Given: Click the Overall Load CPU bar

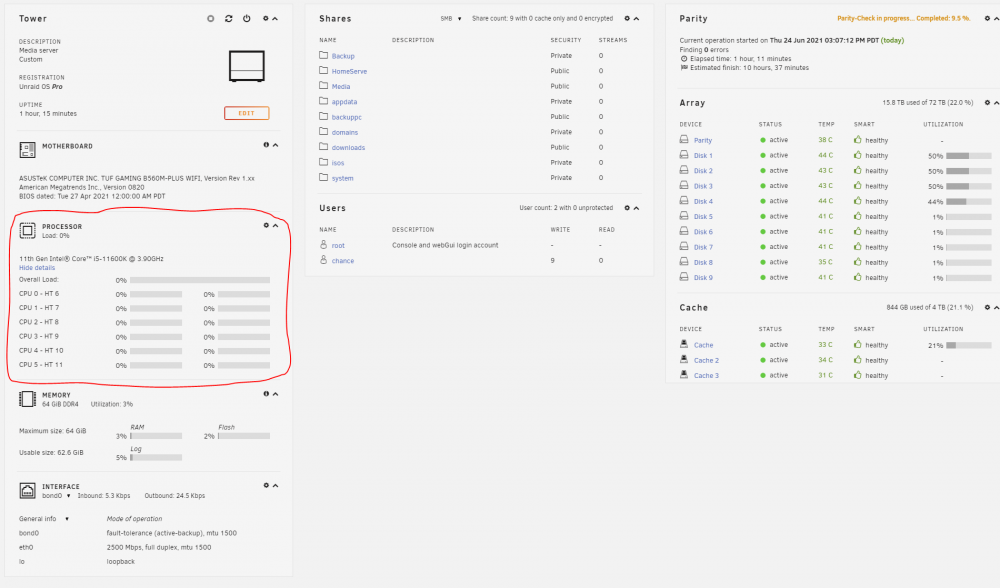Looking at the screenshot, I should pos(200,280).
